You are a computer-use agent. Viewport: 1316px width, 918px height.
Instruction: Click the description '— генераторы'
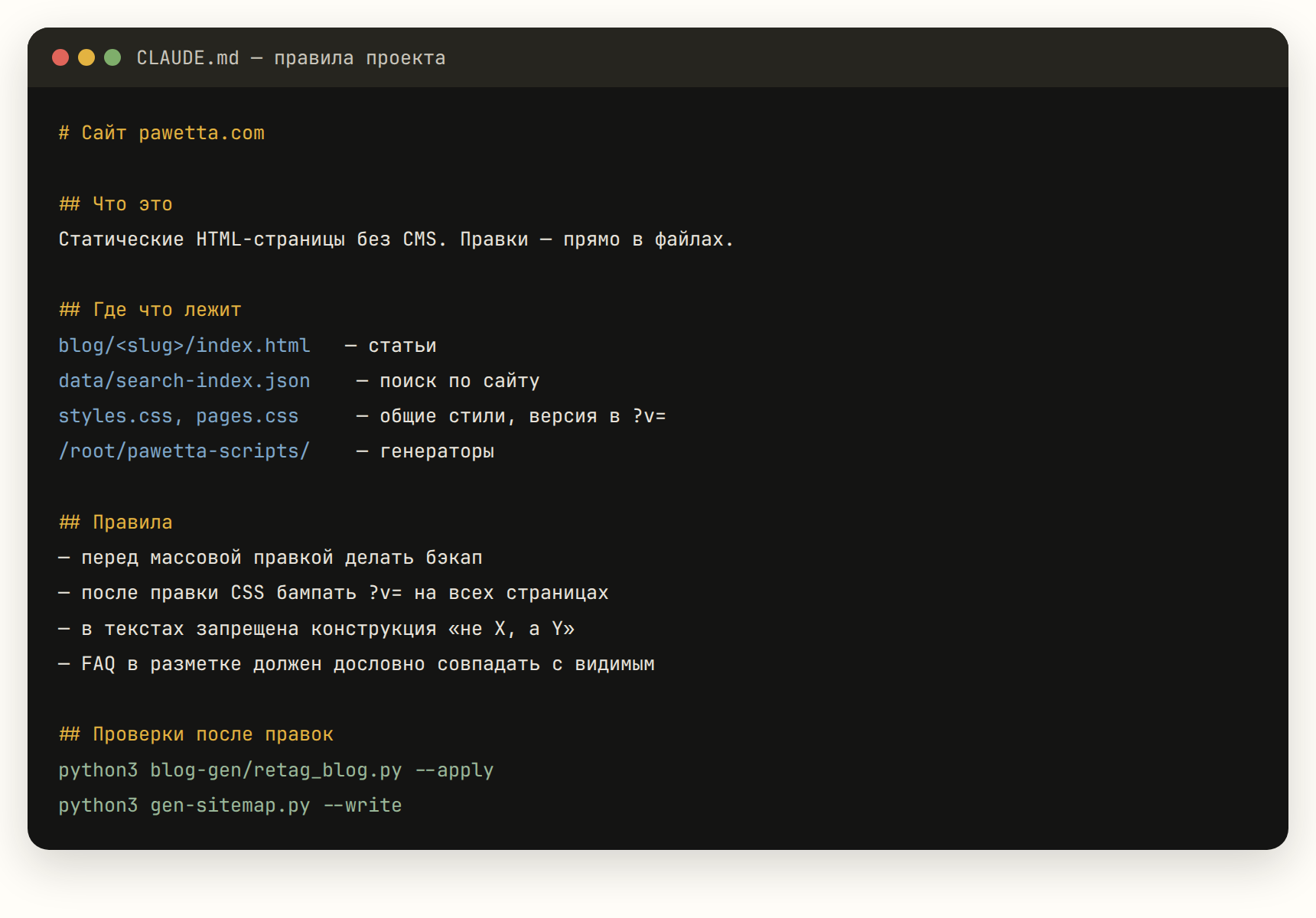425,451
